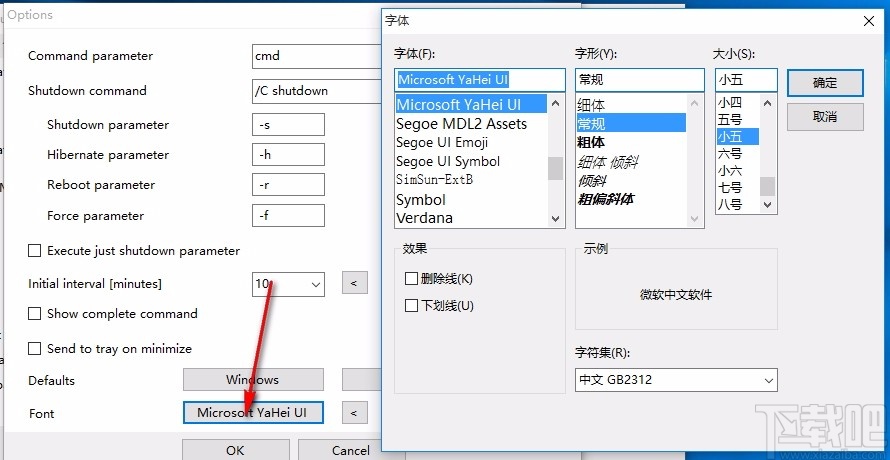Select size 小四

point(737,103)
